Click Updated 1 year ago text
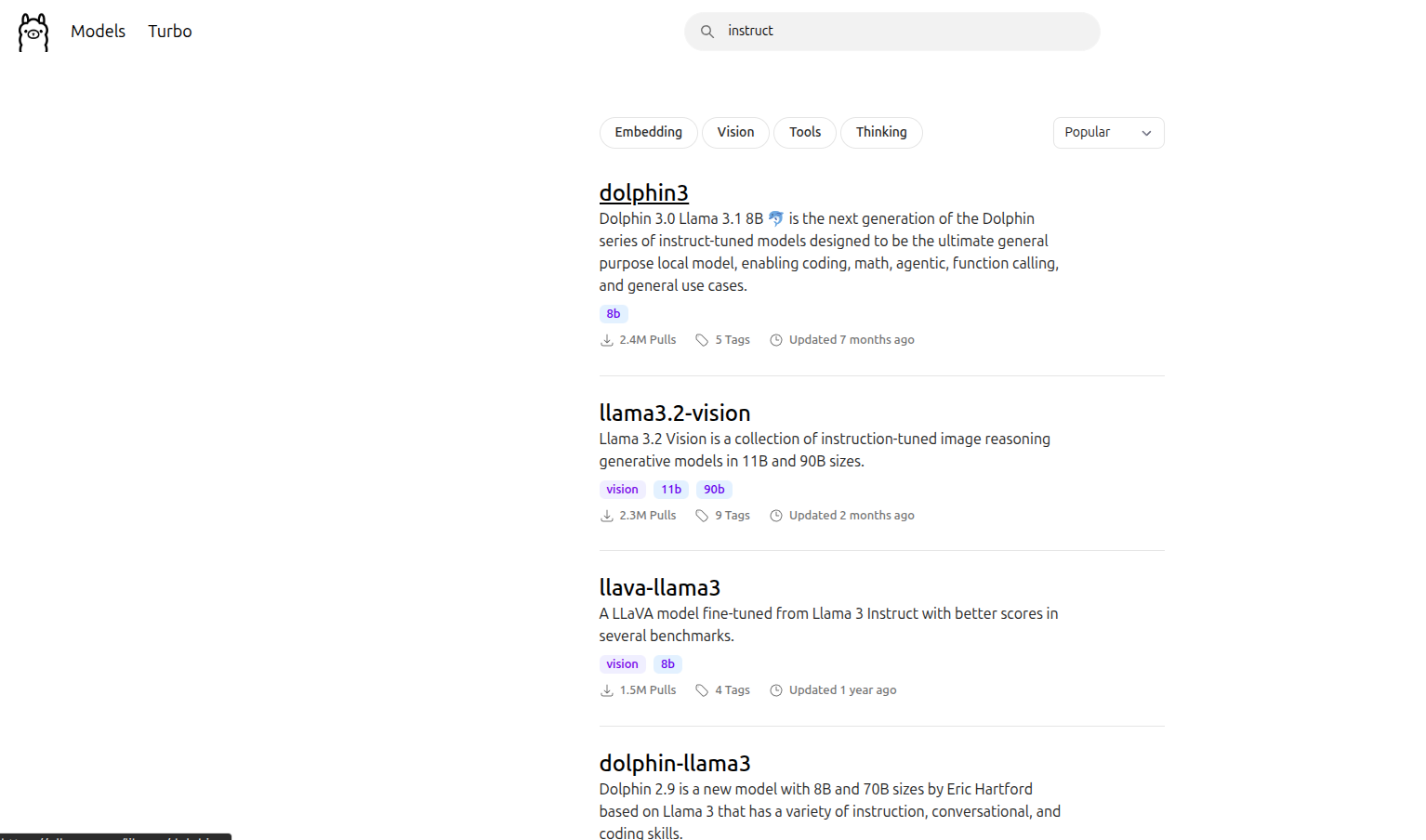The height and width of the screenshot is (840, 1426). coord(843,690)
